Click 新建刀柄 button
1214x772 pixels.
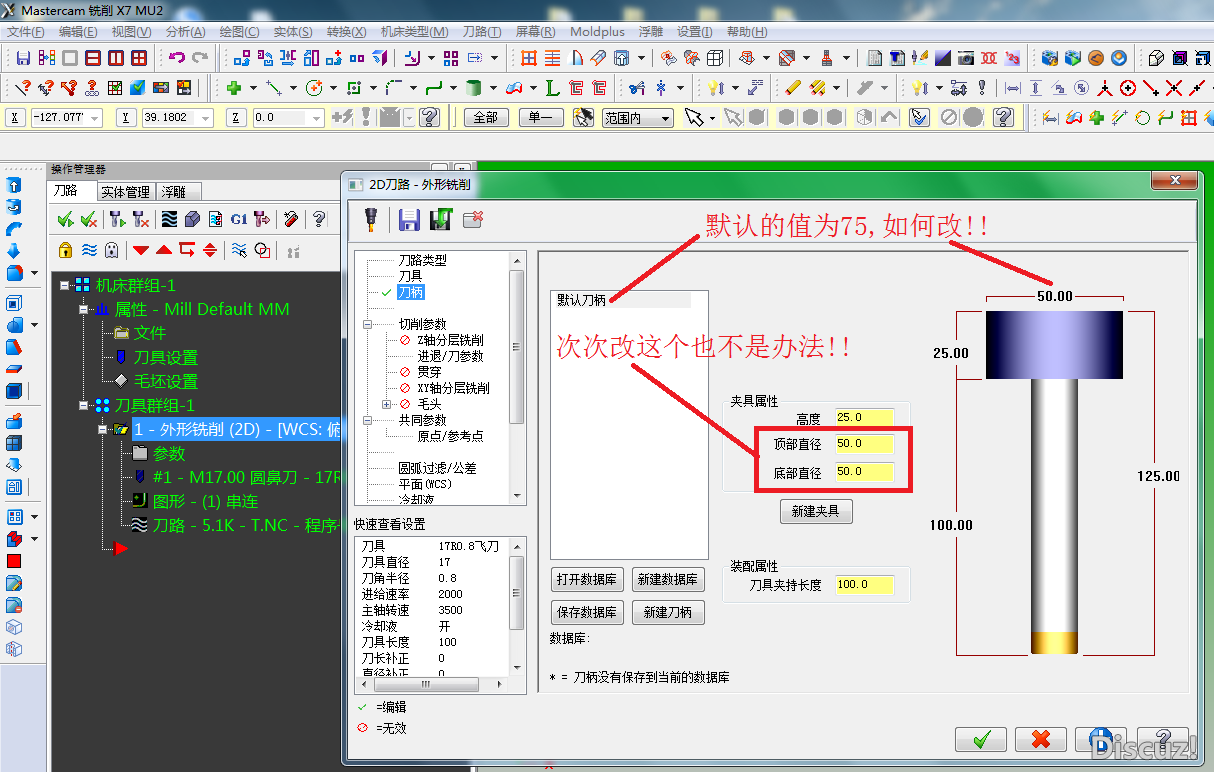click(668, 612)
